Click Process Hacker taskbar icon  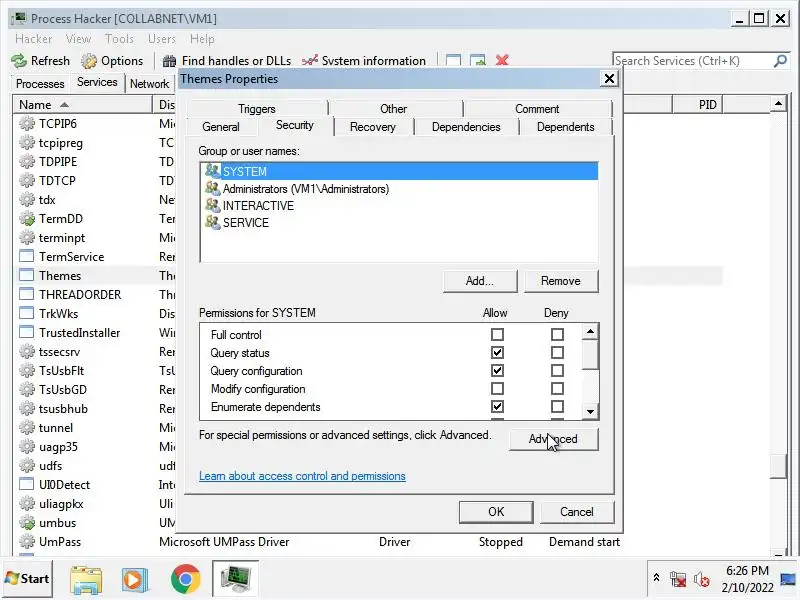point(235,579)
